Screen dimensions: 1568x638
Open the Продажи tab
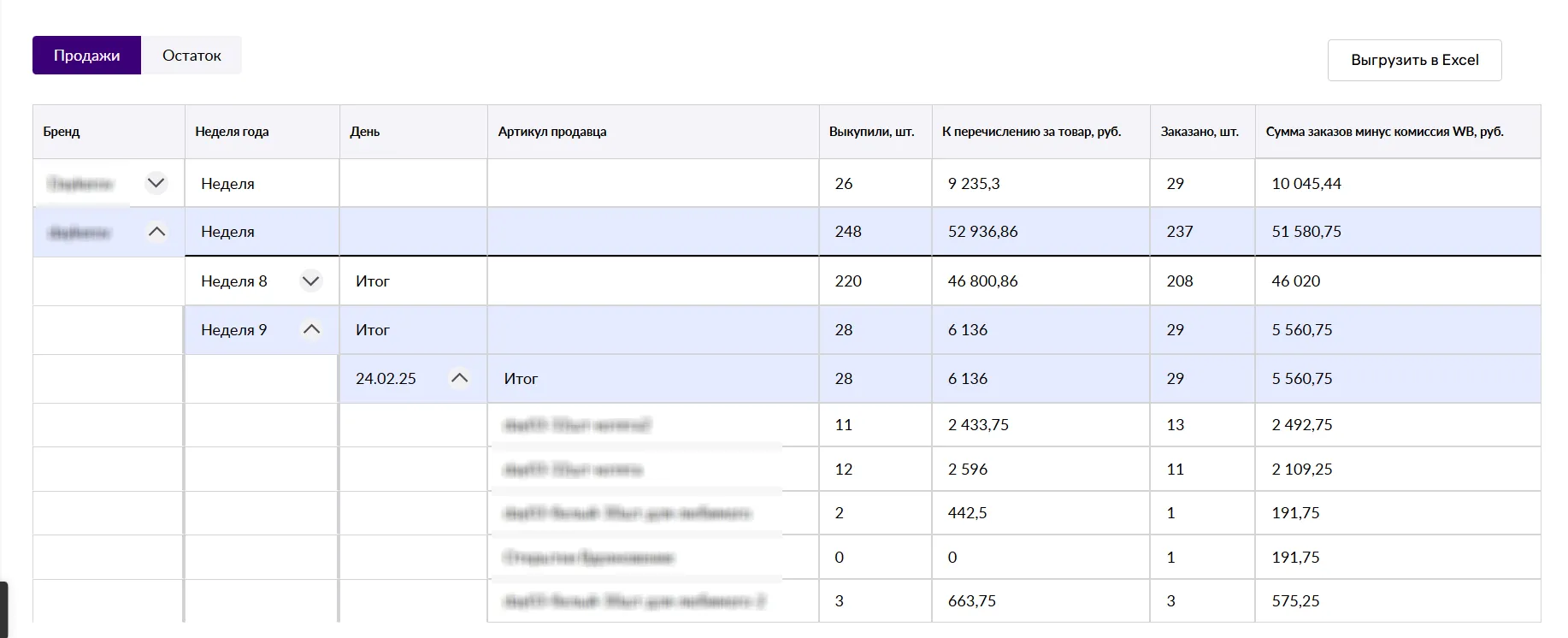tap(86, 56)
